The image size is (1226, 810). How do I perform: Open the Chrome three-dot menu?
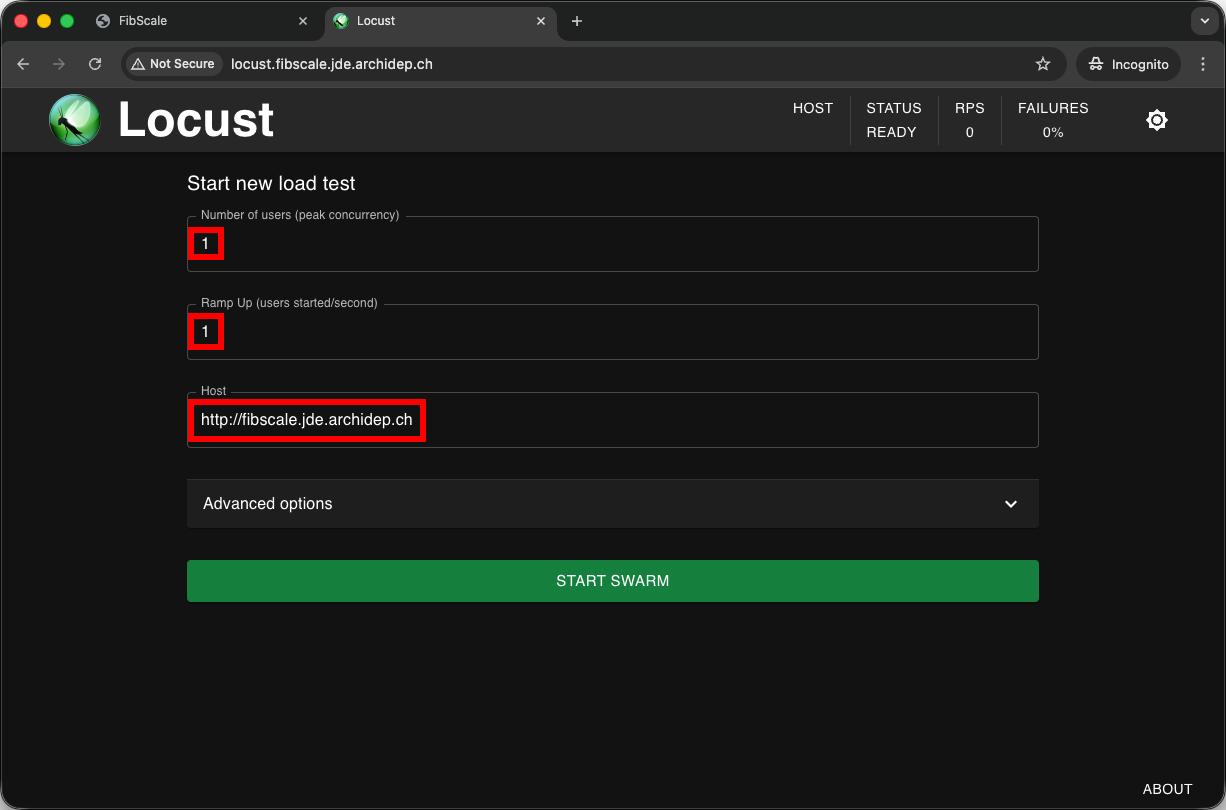[1203, 64]
